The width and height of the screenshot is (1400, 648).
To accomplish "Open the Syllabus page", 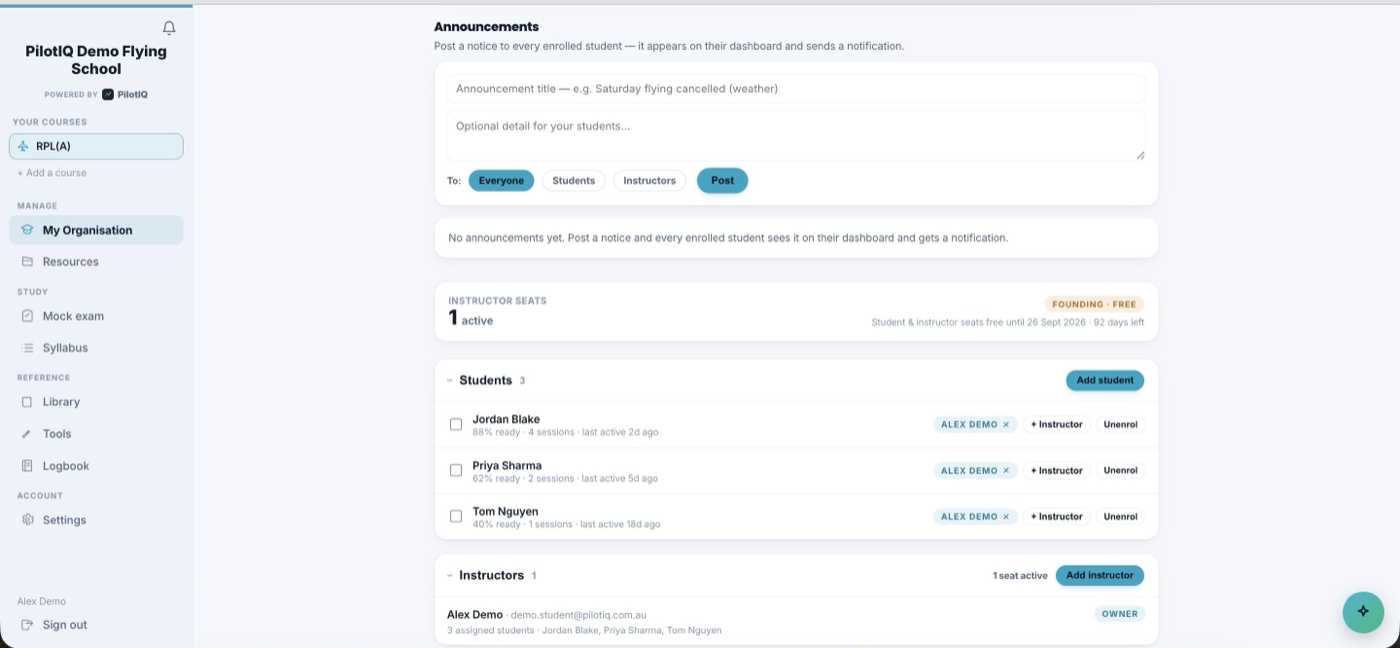I will pos(96,348).
